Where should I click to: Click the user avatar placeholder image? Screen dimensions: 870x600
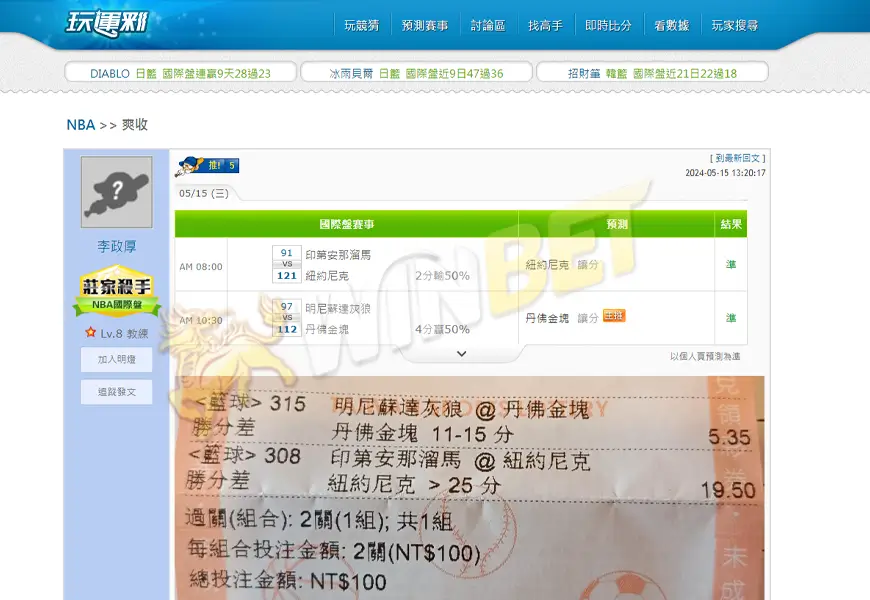[117, 192]
